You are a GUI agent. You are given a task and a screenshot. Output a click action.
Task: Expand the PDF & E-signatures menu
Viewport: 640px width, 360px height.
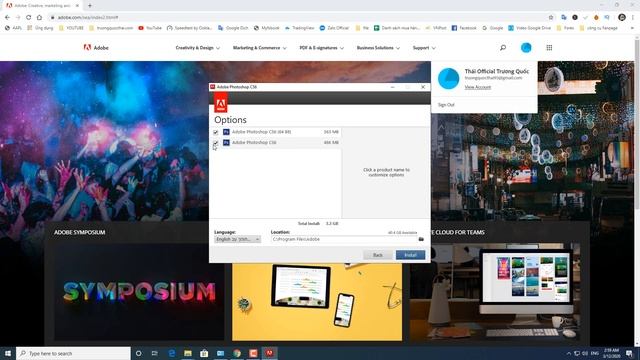322,48
